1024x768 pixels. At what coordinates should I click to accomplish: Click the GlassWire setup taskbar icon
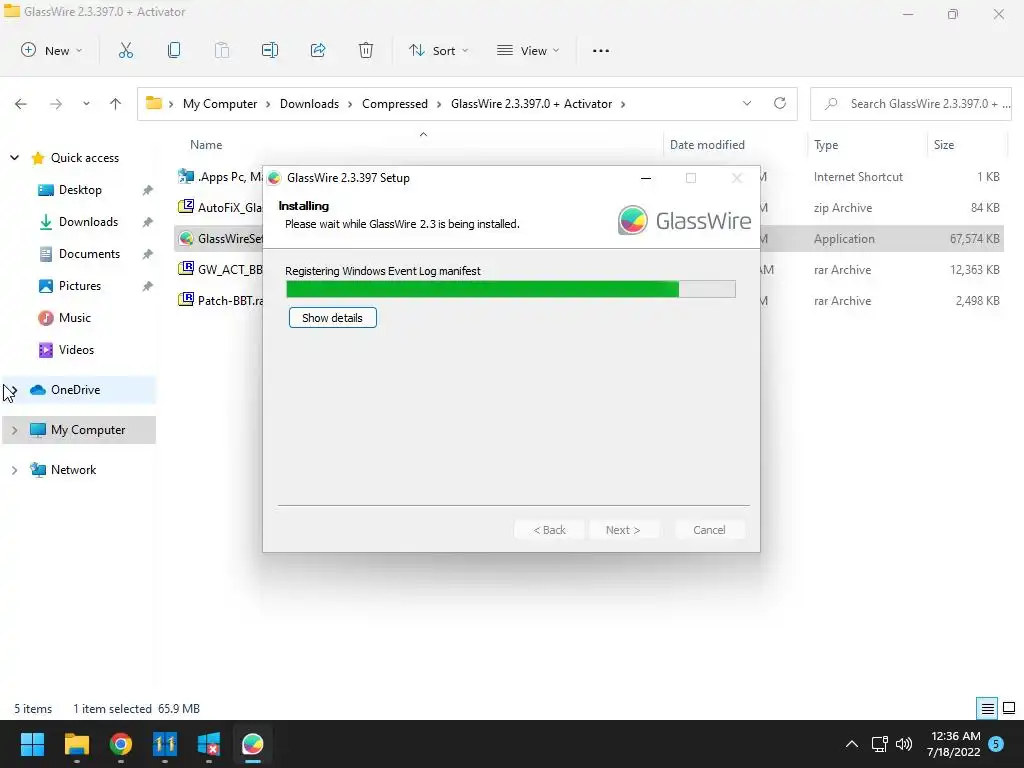253,744
